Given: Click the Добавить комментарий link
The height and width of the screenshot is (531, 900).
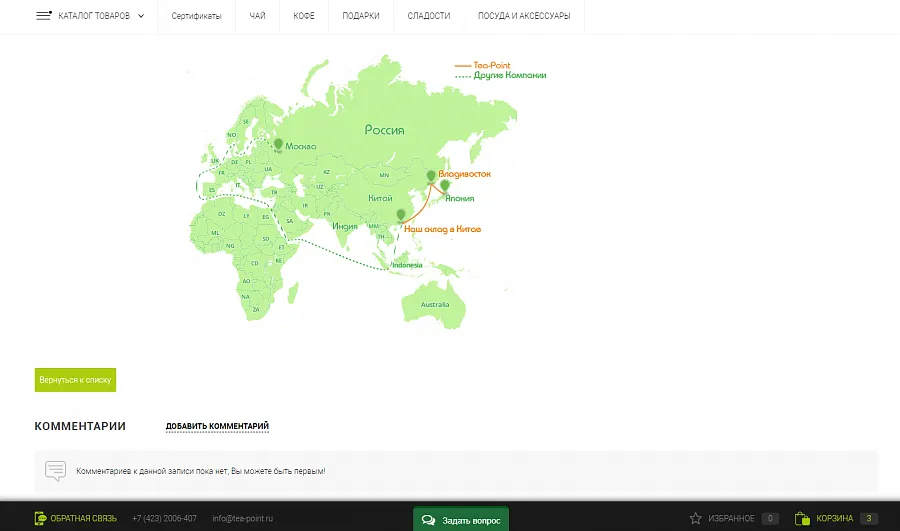Looking at the screenshot, I should (217, 426).
